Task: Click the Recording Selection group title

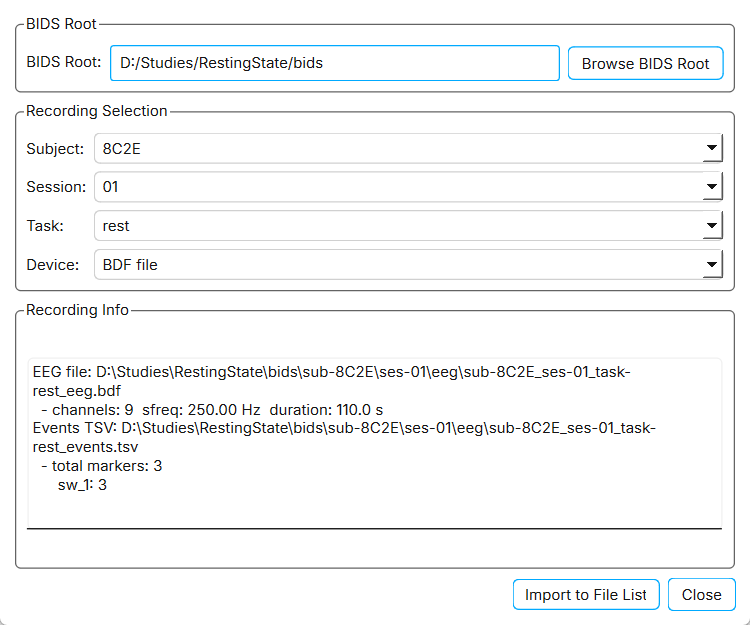Action: tap(97, 111)
